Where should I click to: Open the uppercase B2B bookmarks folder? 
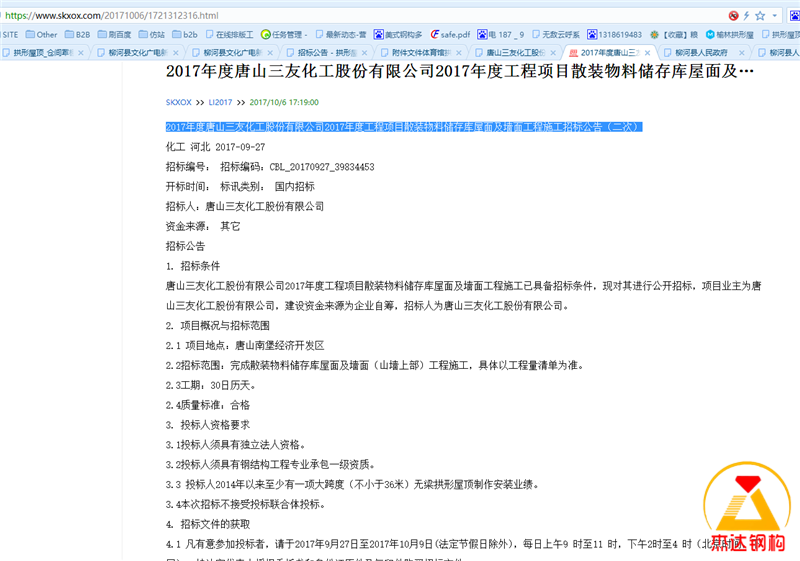tap(77, 35)
